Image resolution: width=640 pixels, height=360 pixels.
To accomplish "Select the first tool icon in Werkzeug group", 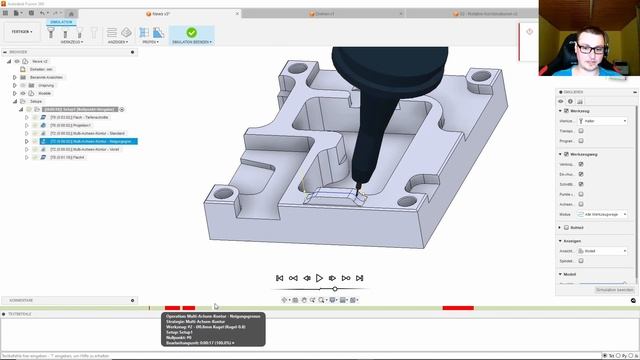I will [51, 32].
